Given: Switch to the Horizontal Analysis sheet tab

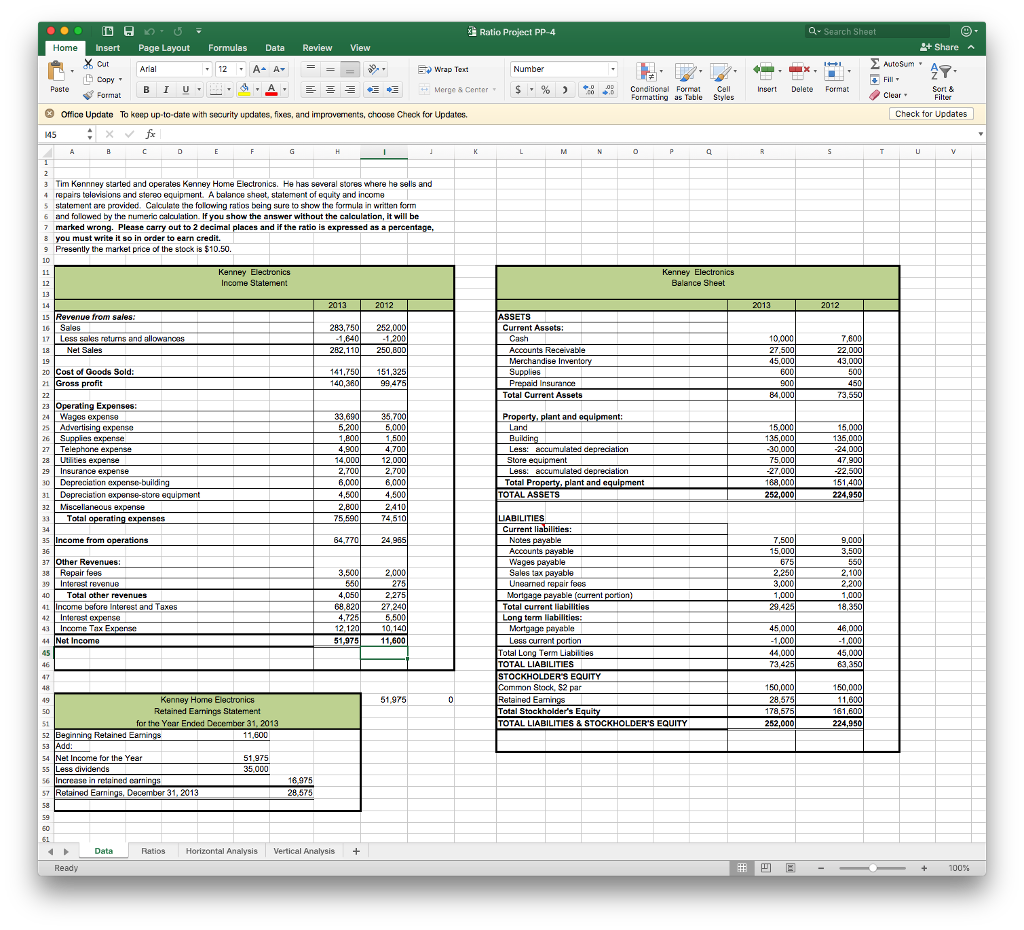Looking at the screenshot, I should coord(221,851).
